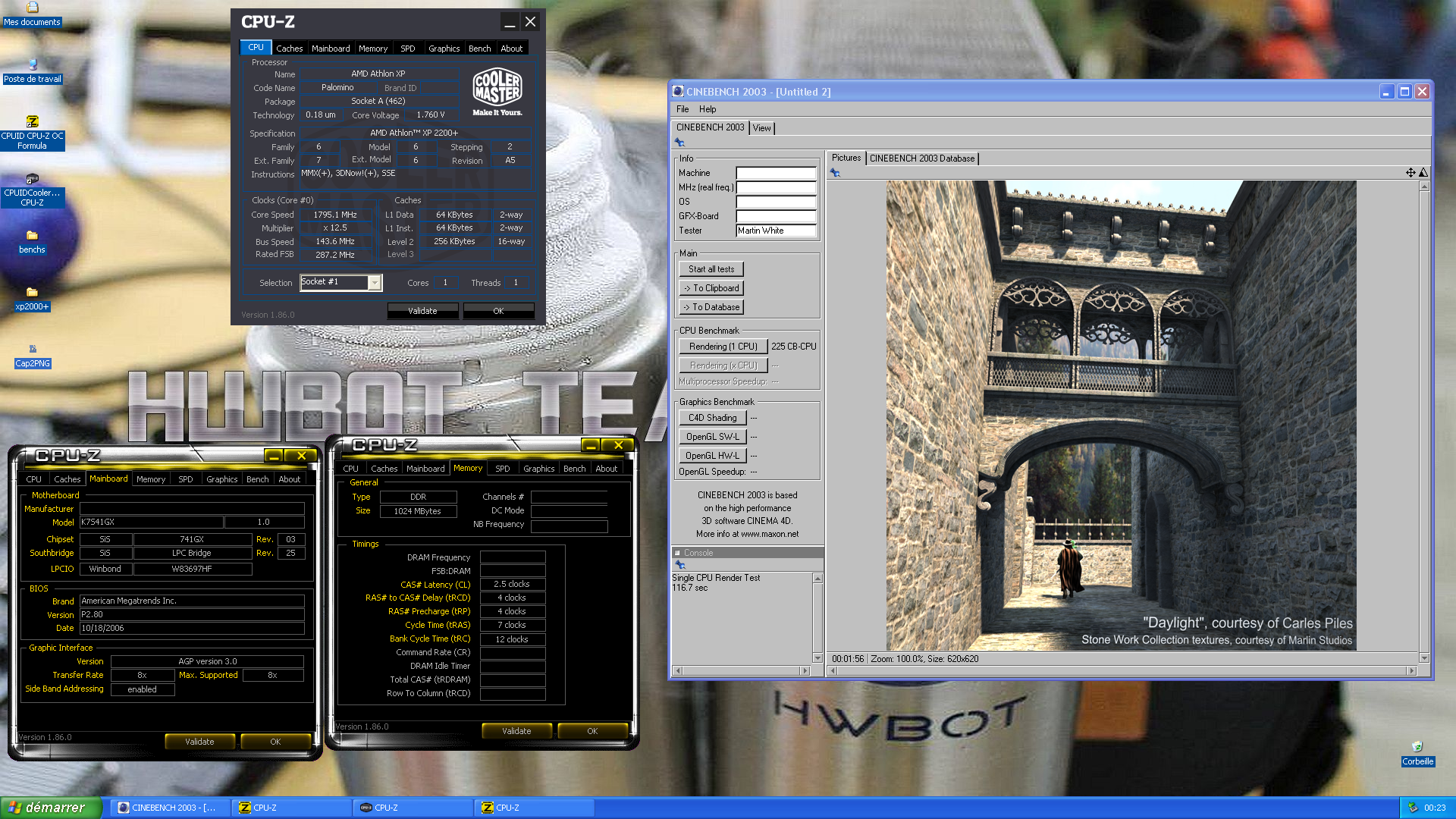Image resolution: width=1456 pixels, height=819 pixels.
Task: Click Validate in Mainboard CPU-Z window
Action: [x=199, y=742]
